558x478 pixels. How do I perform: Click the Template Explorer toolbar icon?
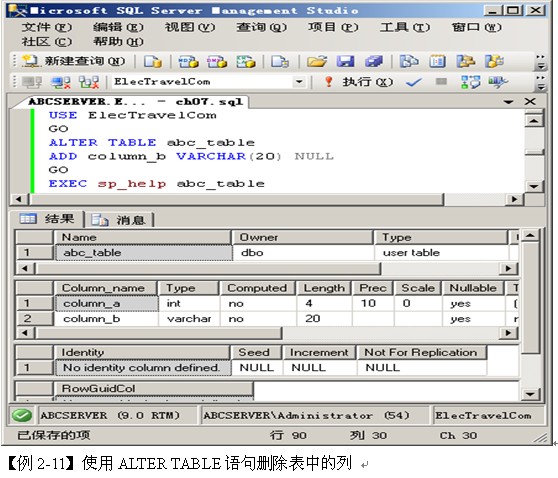tap(494, 62)
